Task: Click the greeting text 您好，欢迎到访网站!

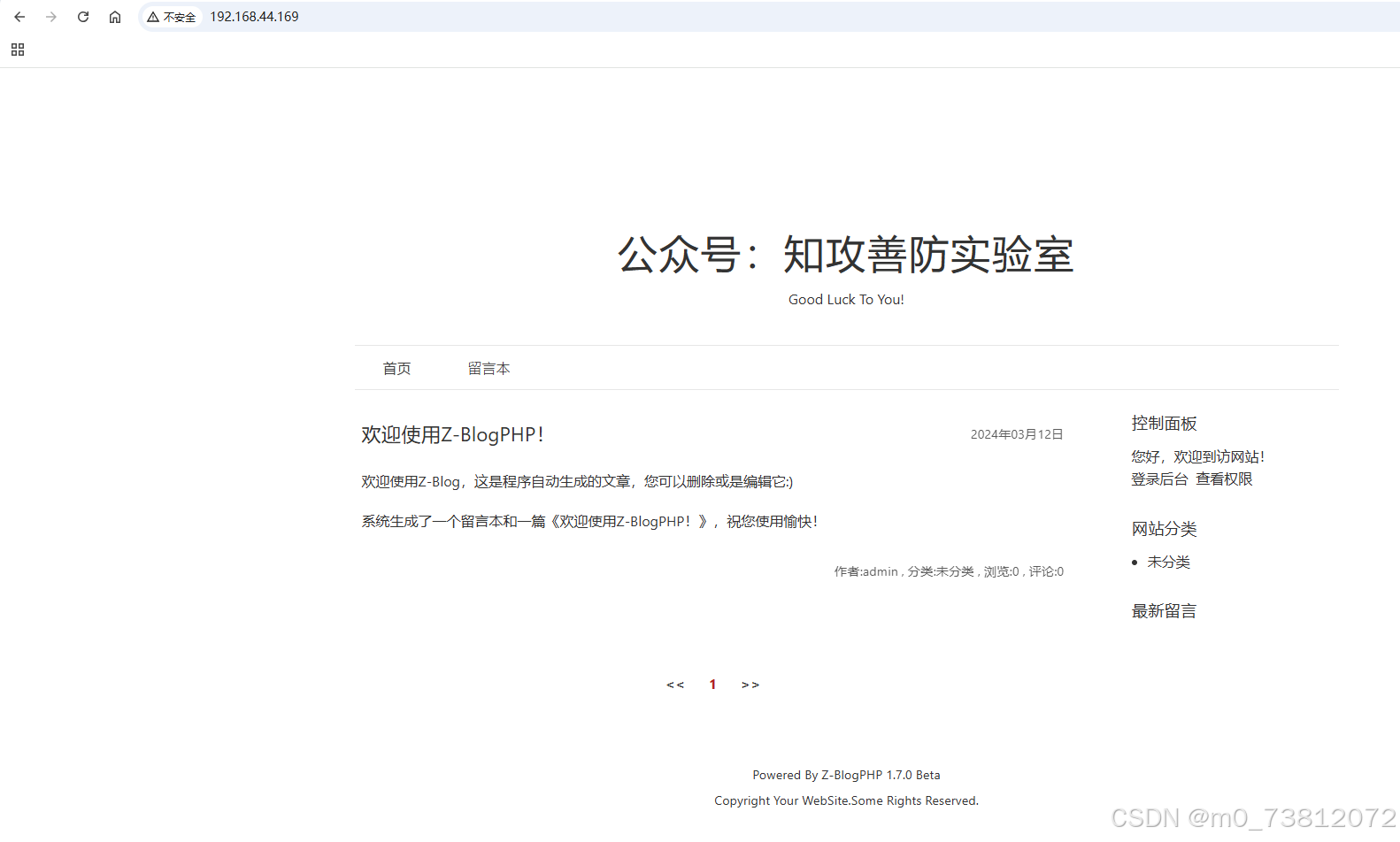Action: 1197,456
